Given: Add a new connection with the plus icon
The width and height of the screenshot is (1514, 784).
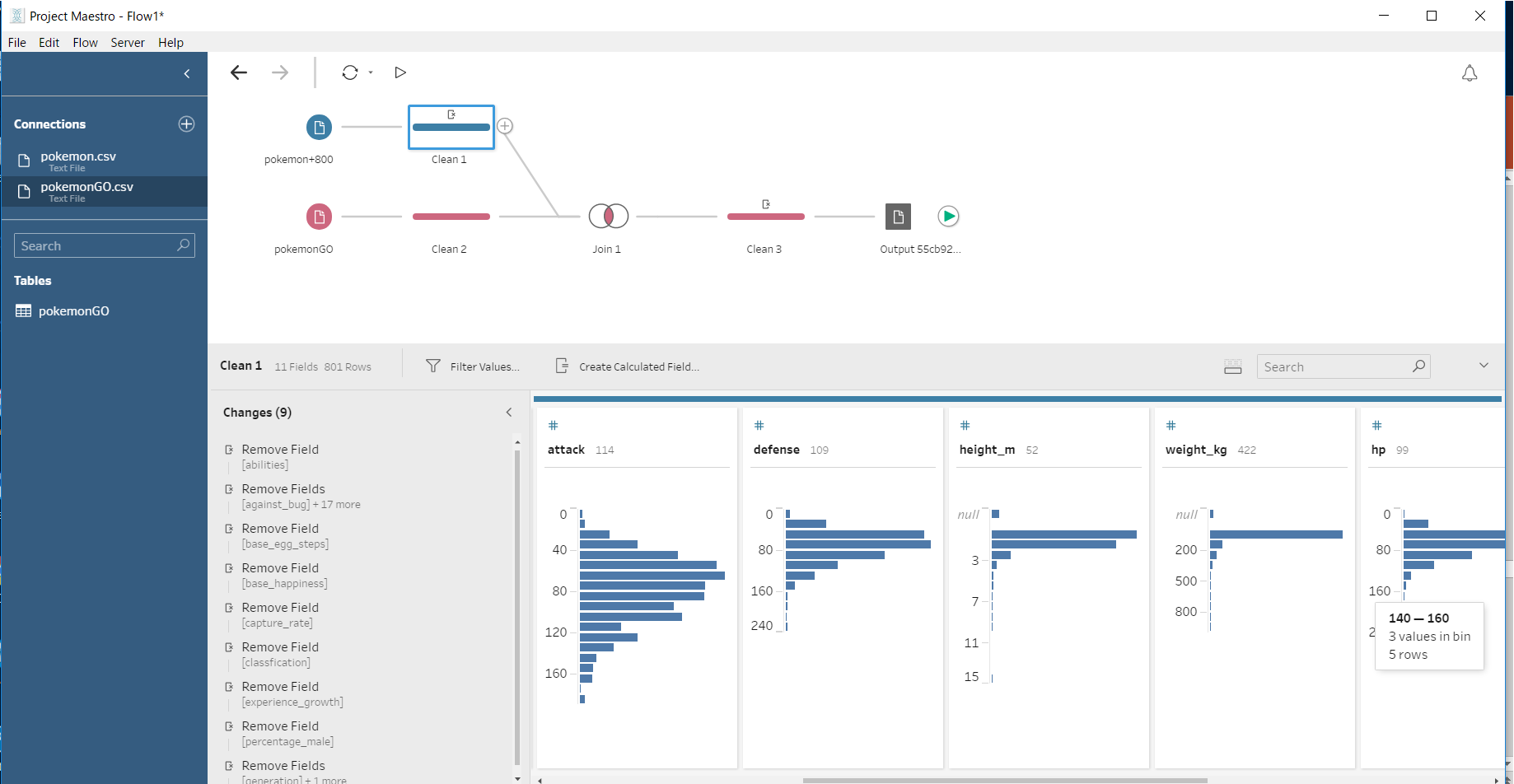Looking at the screenshot, I should coord(186,124).
